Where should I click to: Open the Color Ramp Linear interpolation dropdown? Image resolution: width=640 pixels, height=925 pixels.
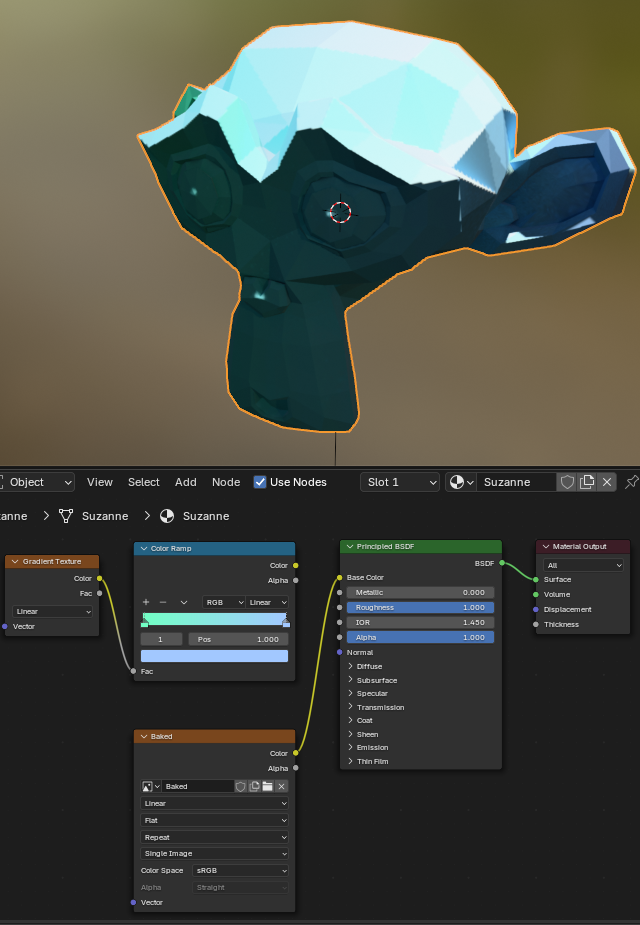267,602
